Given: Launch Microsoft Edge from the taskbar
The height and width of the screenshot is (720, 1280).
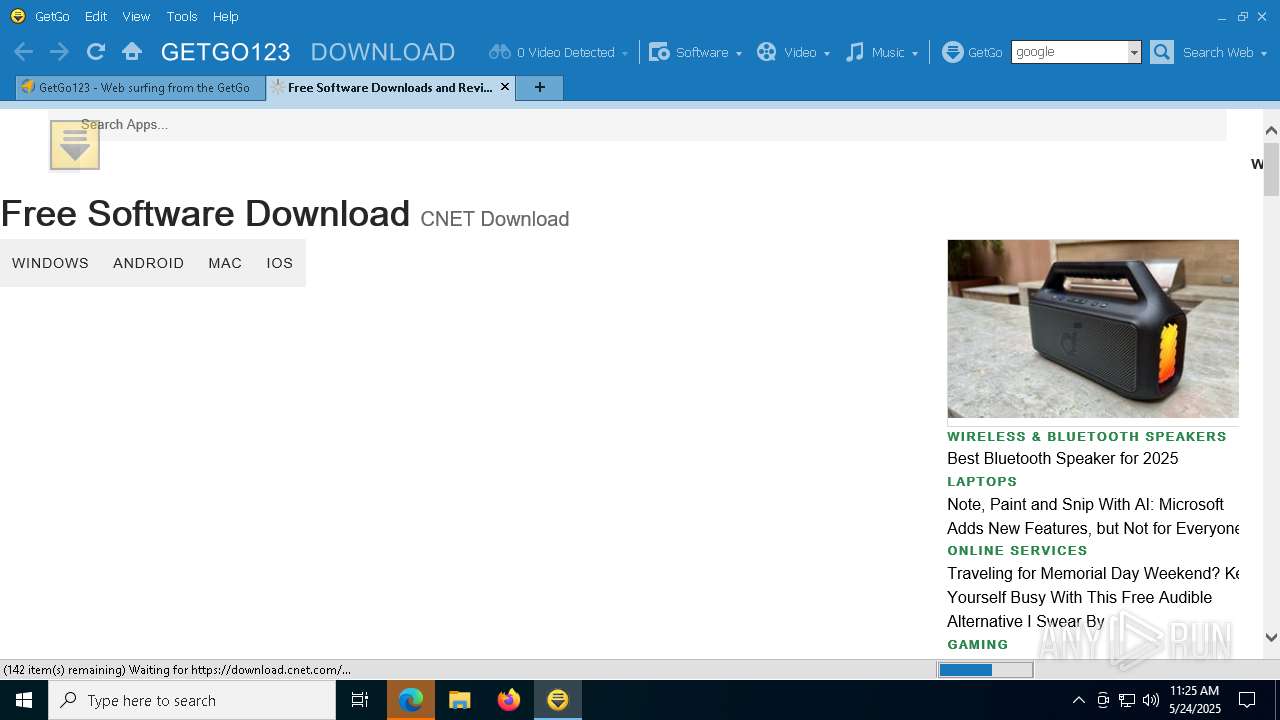Looking at the screenshot, I should click(411, 700).
